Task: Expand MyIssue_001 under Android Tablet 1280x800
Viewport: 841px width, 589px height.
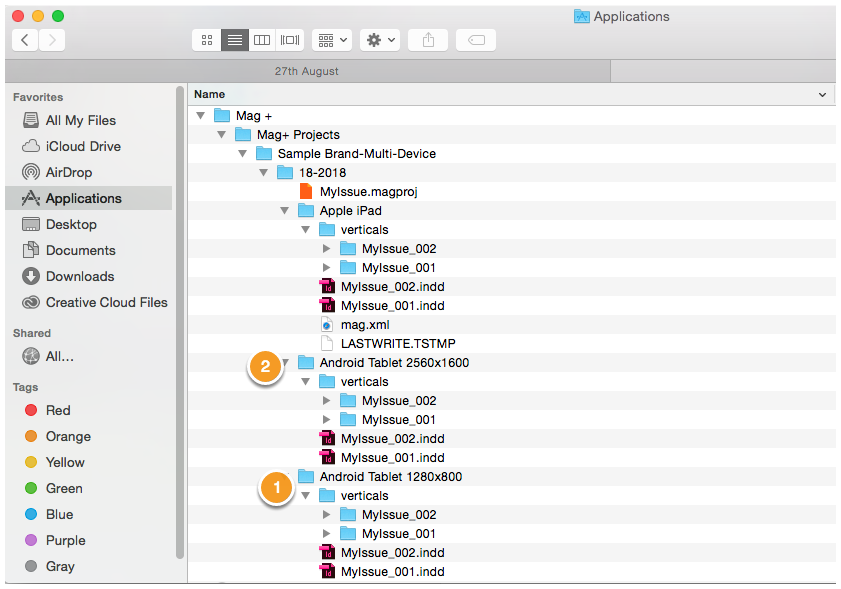Action: [x=326, y=534]
